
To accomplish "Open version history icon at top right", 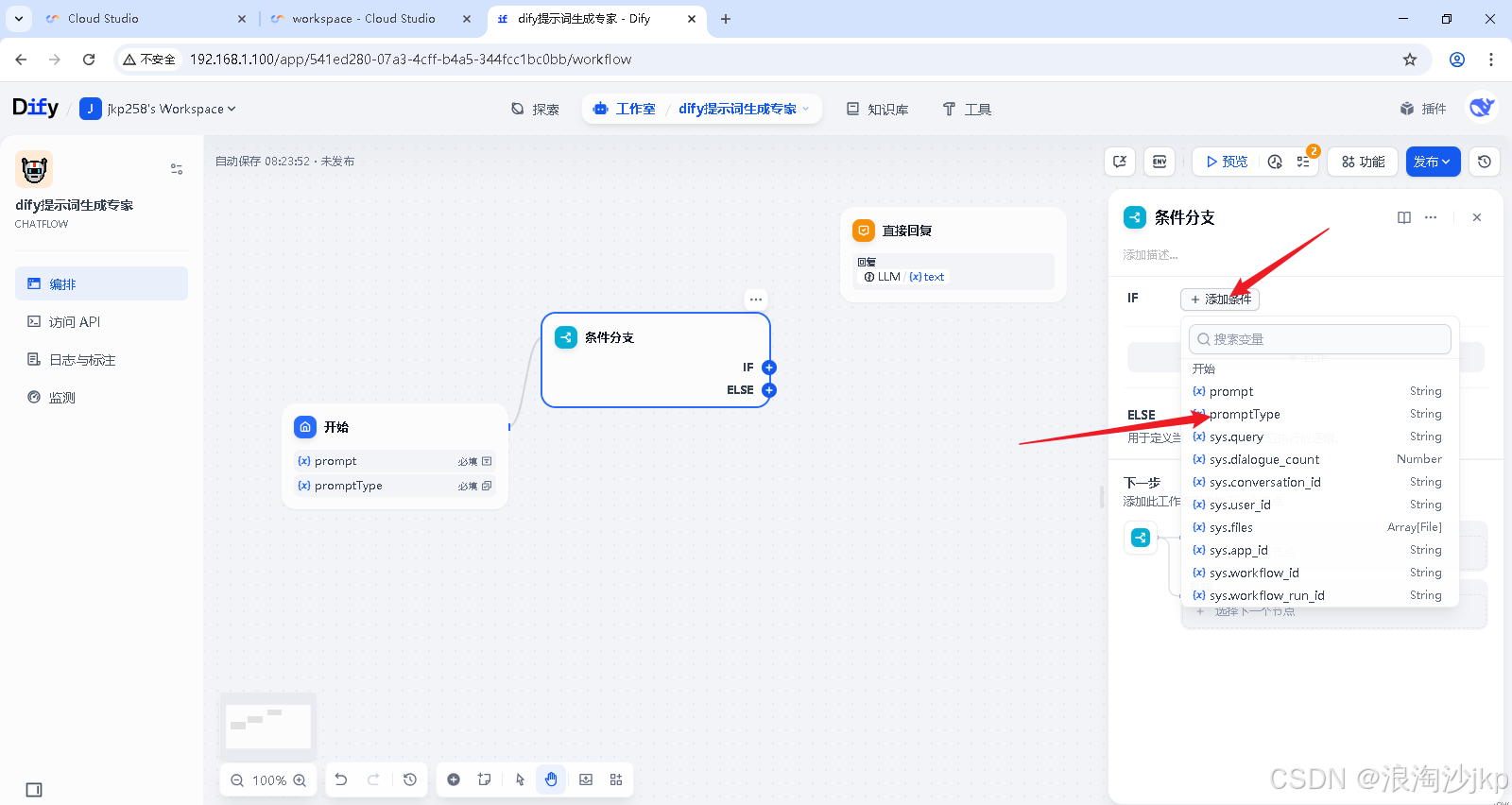I will pos(1485,162).
